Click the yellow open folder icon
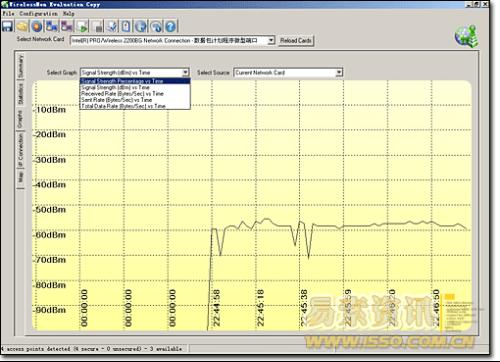Screen dimensions: 500x362 coord(22,26)
